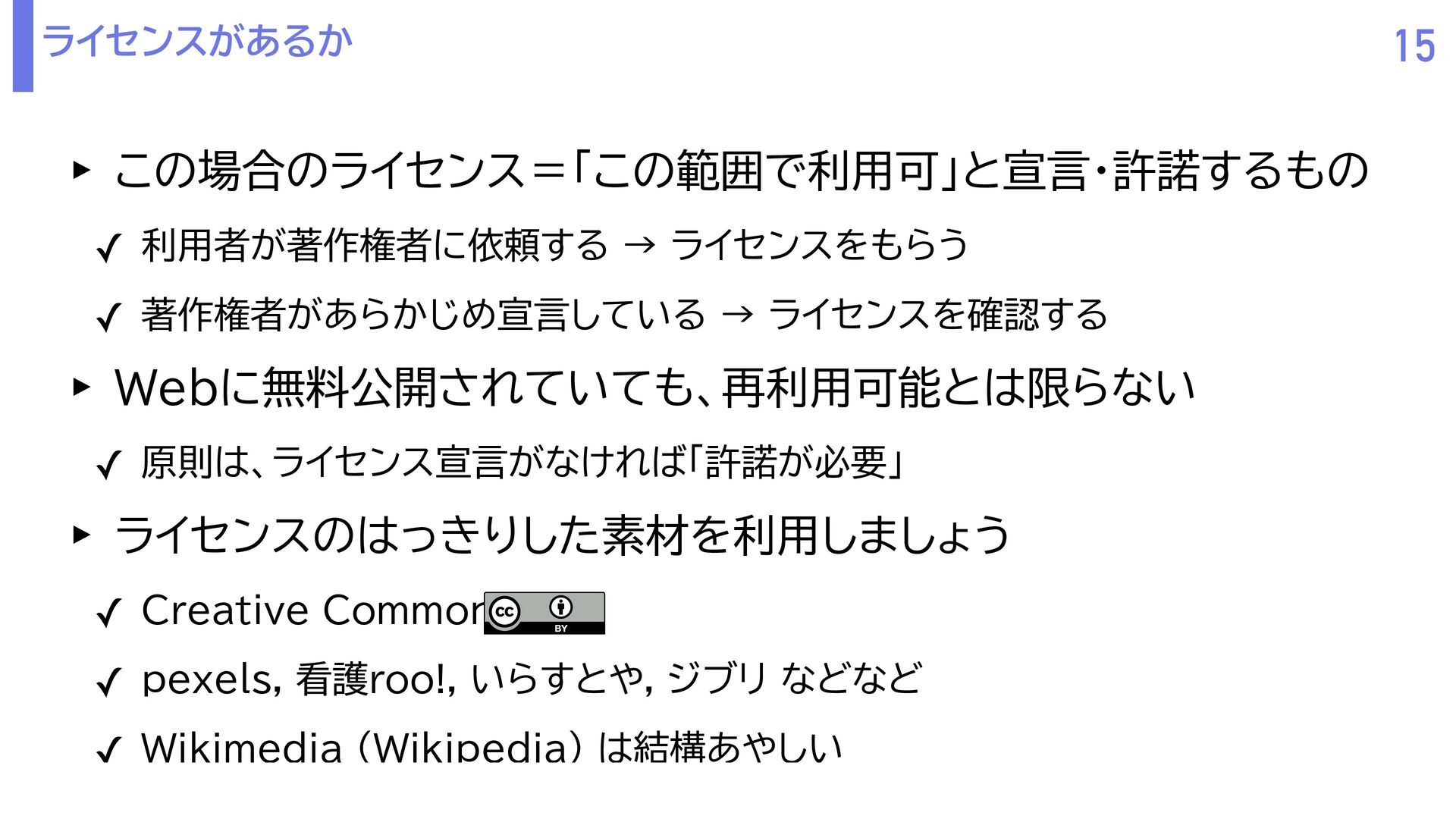Click the checkmark before Wikimedia (Wikipedia)

(108, 751)
